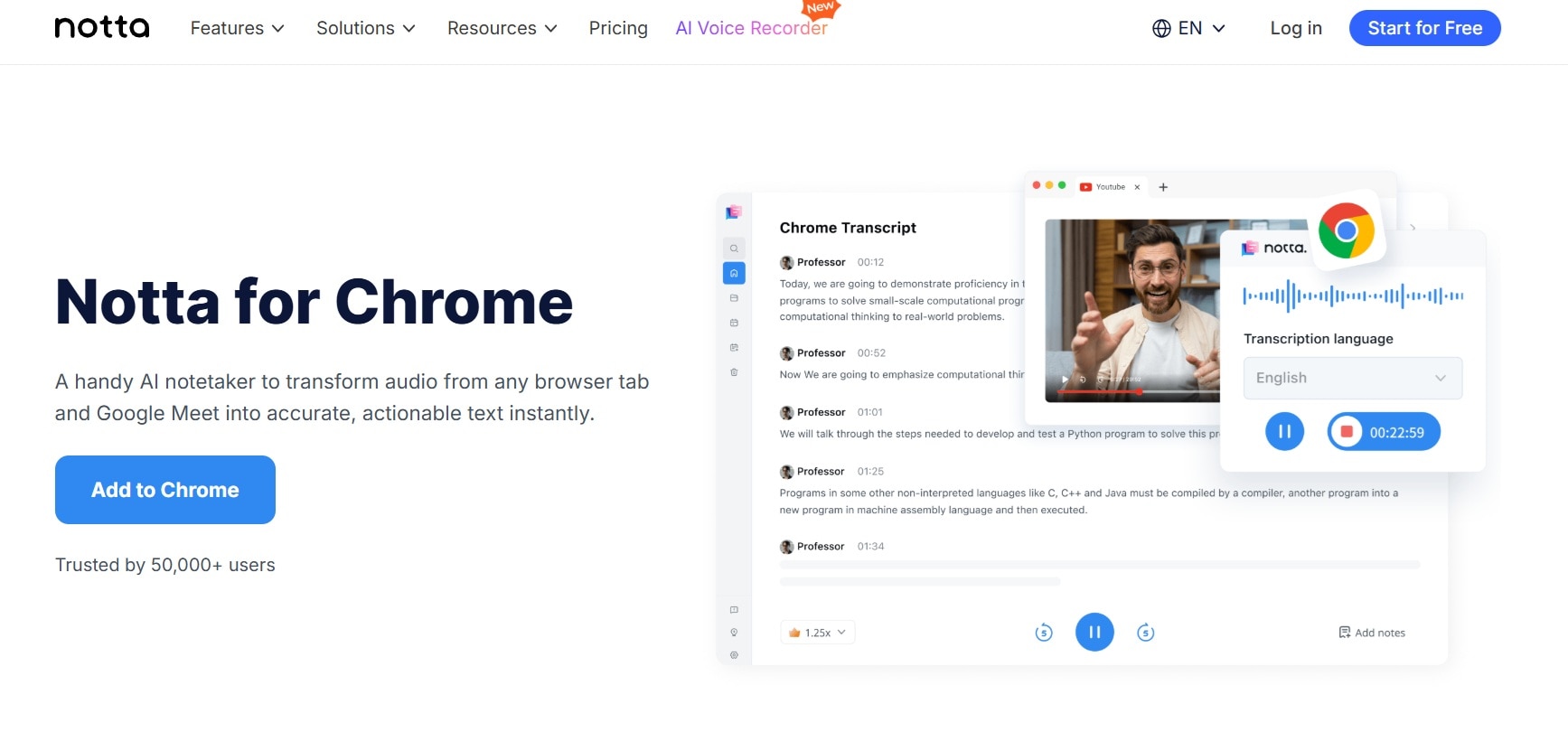Screen dimensions: 1568x751
Task: Pause playback in the transcript player bar
Action: (x=1094, y=632)
